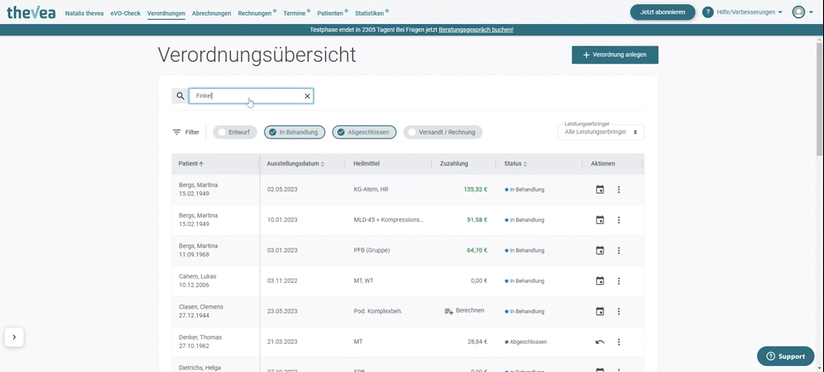Open three-dot menu for Cahem, Lukas row
The height and width of the screenshot is (372, 824).
click(x=619, y=281)
